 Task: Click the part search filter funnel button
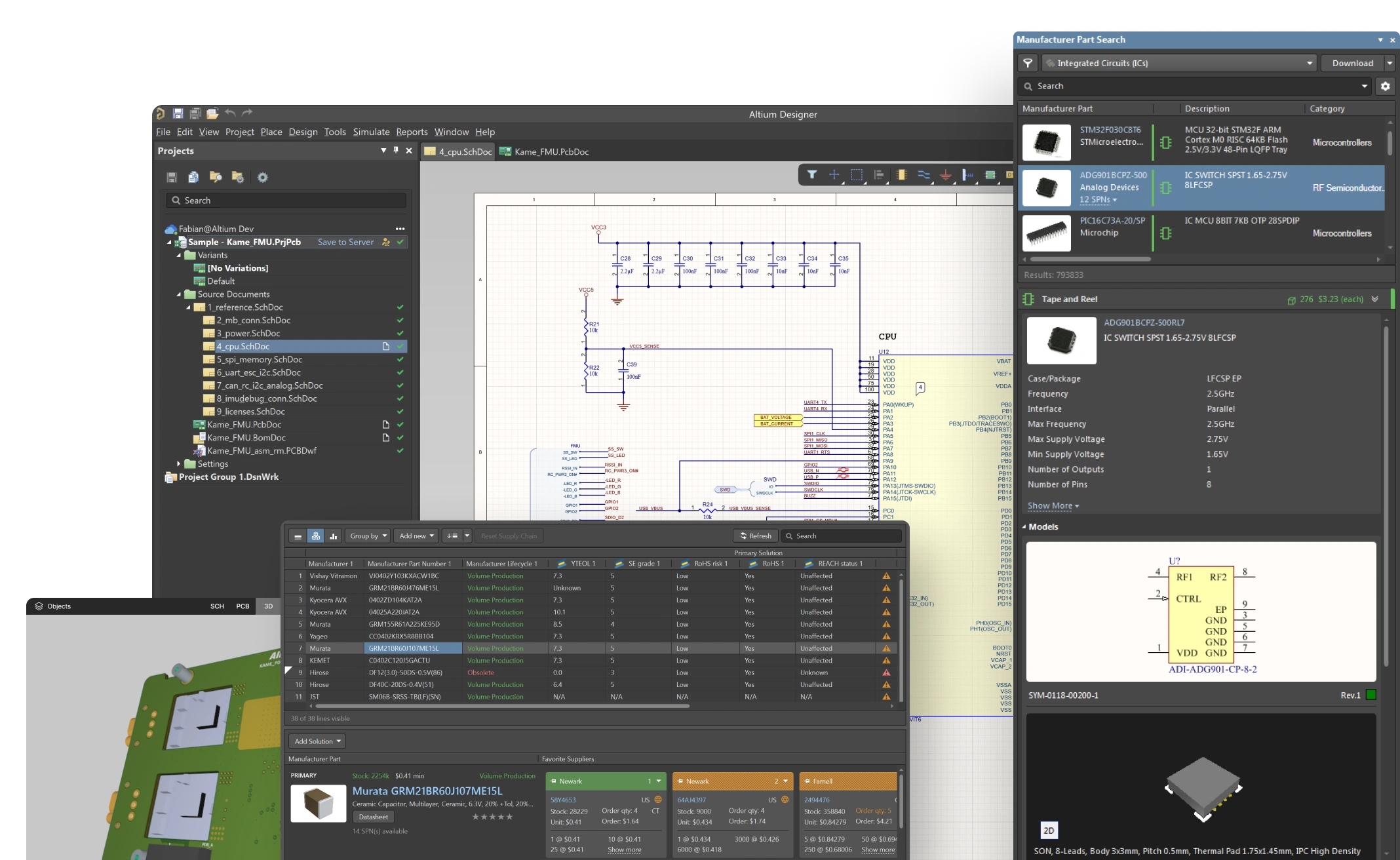click(1028, 64)
